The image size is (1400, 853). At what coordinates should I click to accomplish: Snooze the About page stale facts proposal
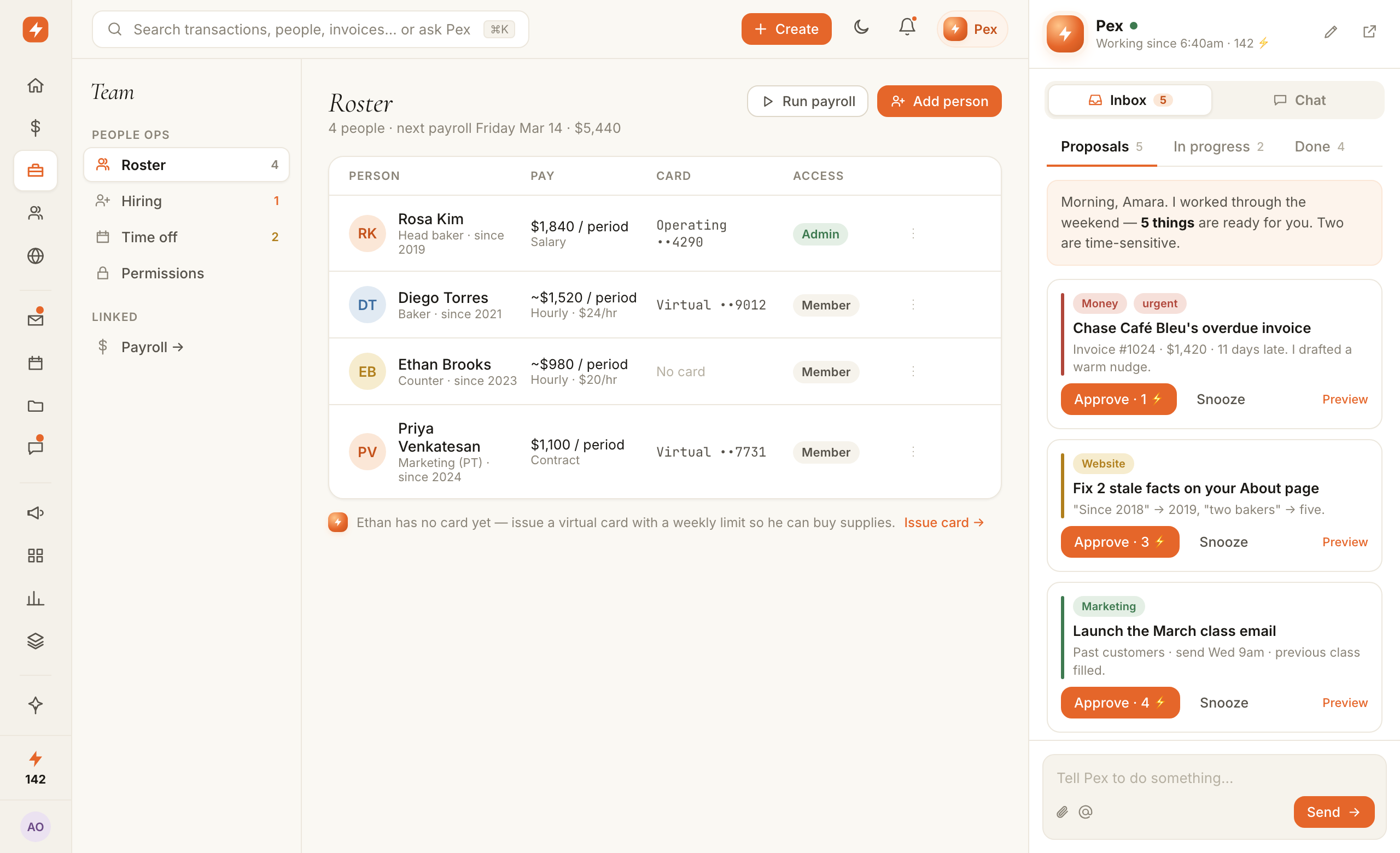[x=1223, y=542]
